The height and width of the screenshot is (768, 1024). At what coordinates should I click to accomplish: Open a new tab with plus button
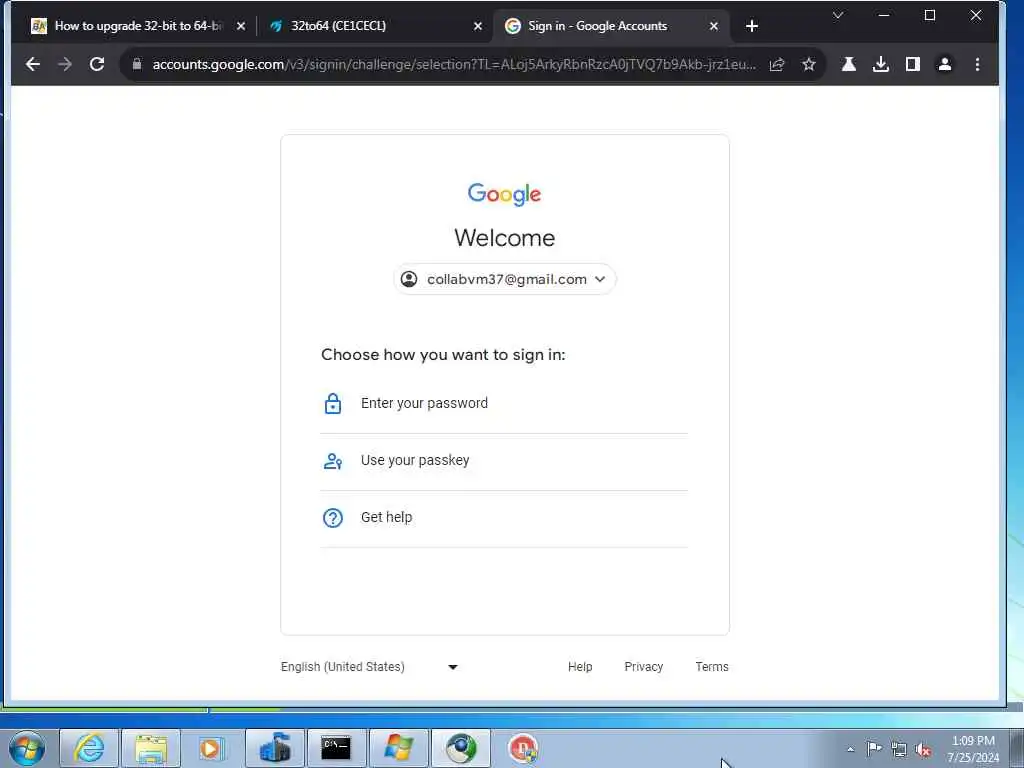coord(752,26)
